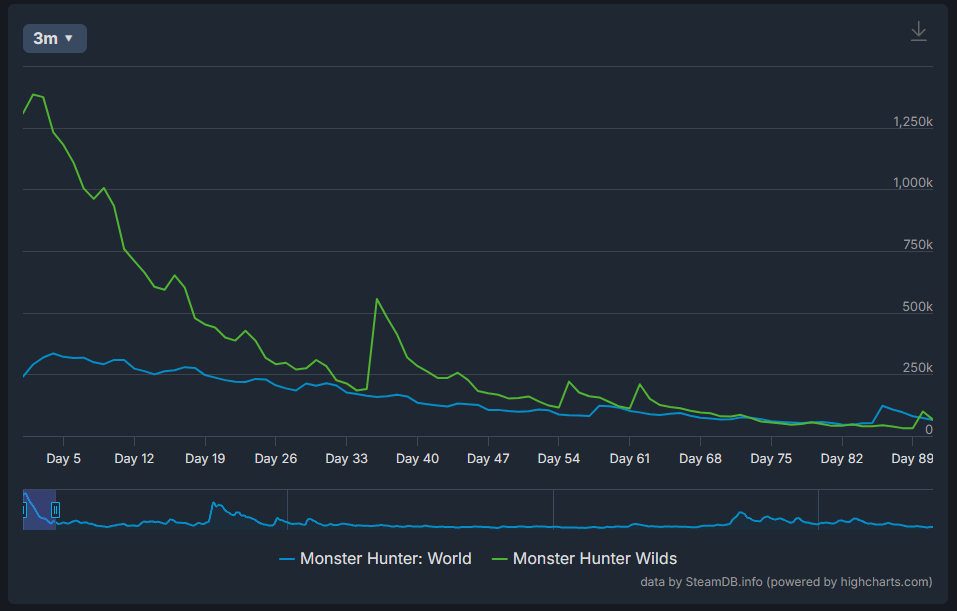Open the 3m time range dropdown

tap(55, 38)
